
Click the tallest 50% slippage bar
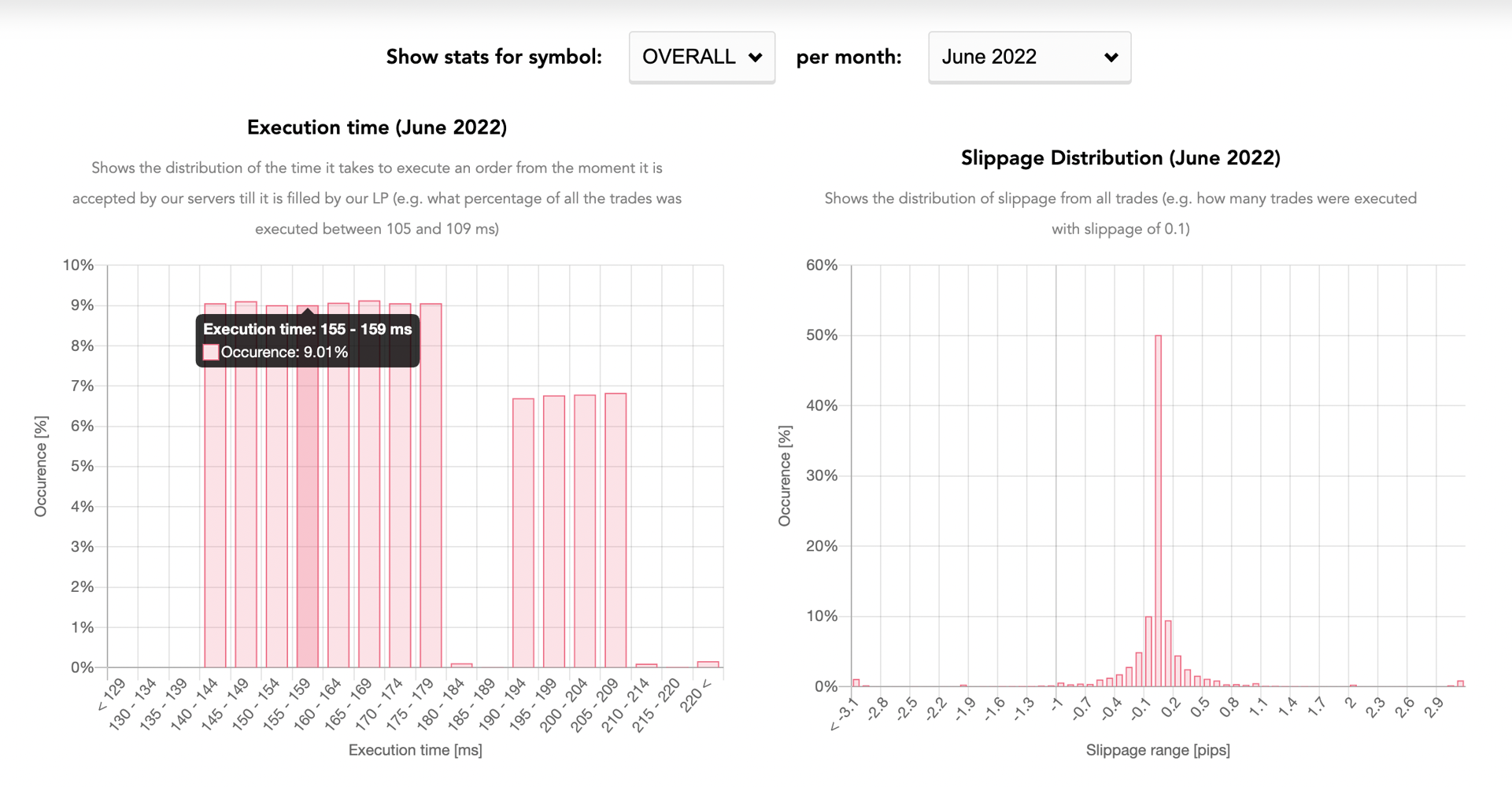point(1158,512)
